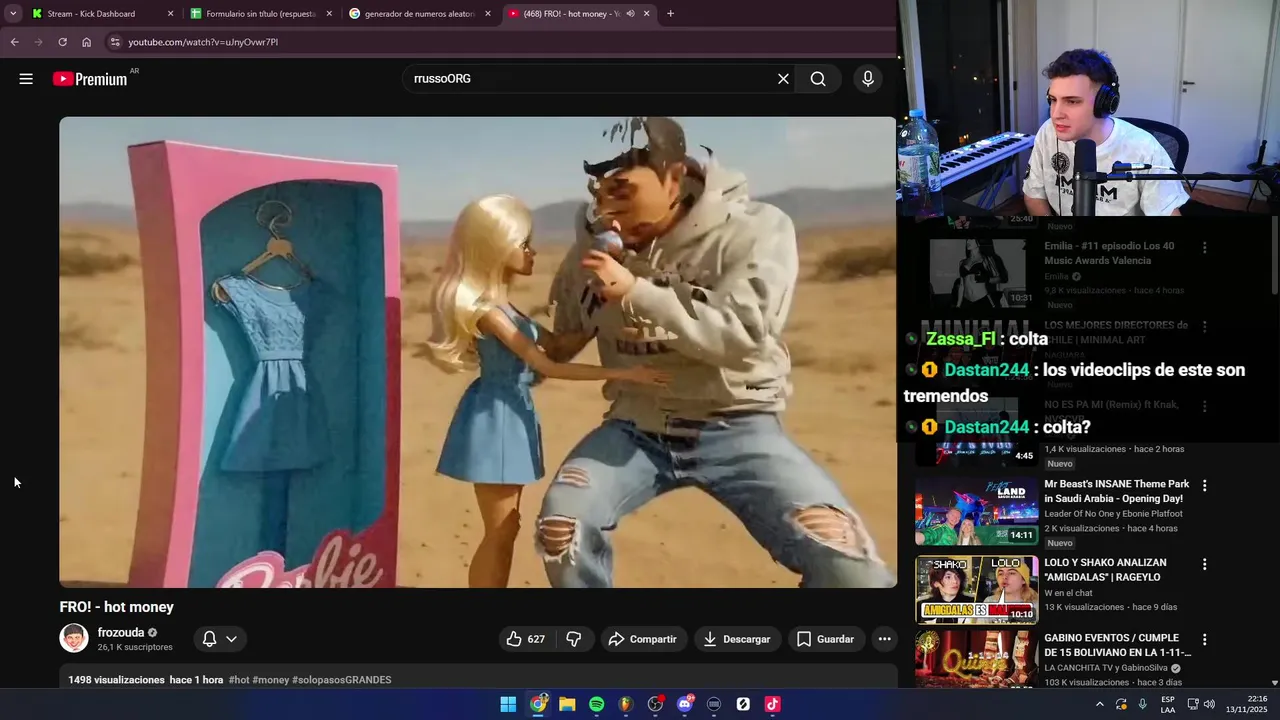1280x720 pixels.
Task: Open GABINO EVENTOS video title
Action: click(1118, 645)
